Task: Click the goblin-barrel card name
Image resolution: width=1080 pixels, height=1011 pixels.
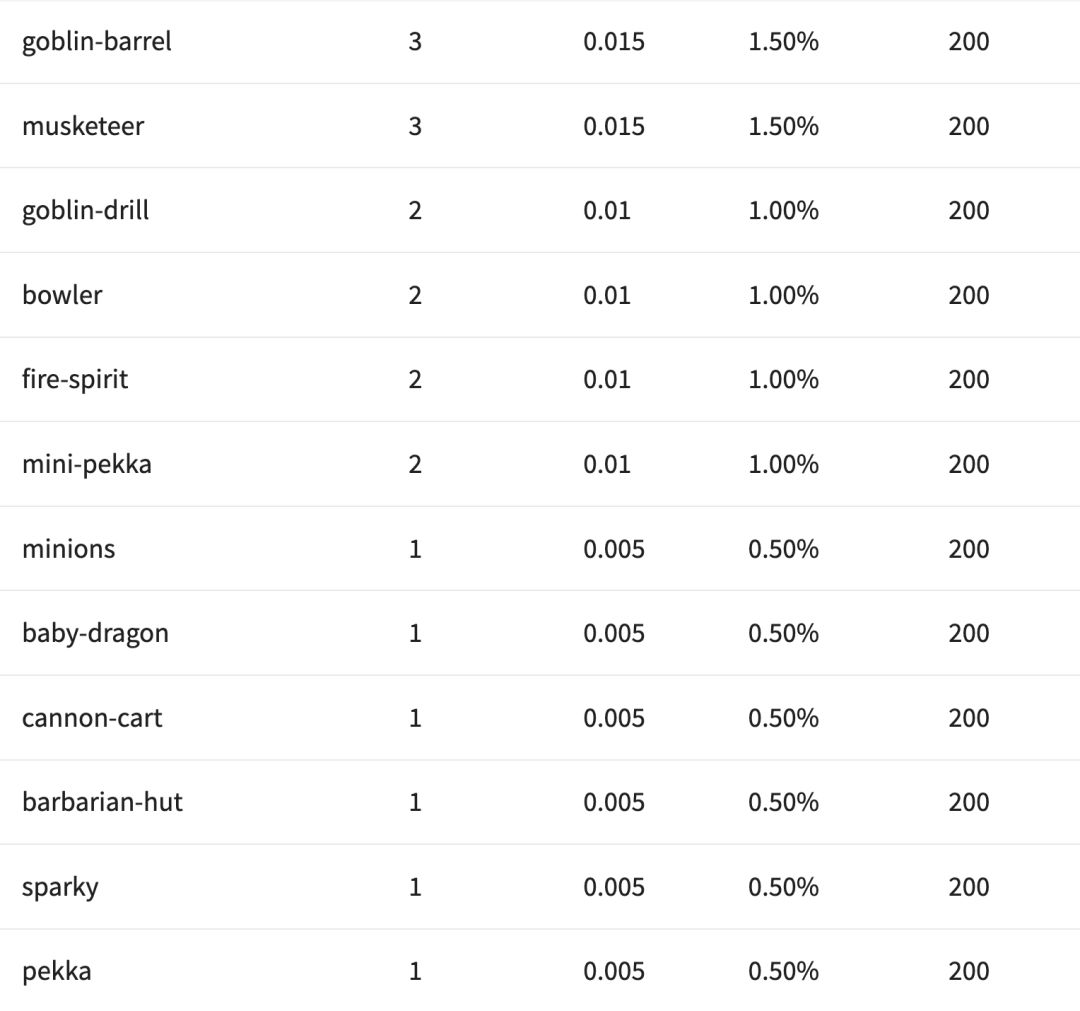Action: 96,42
